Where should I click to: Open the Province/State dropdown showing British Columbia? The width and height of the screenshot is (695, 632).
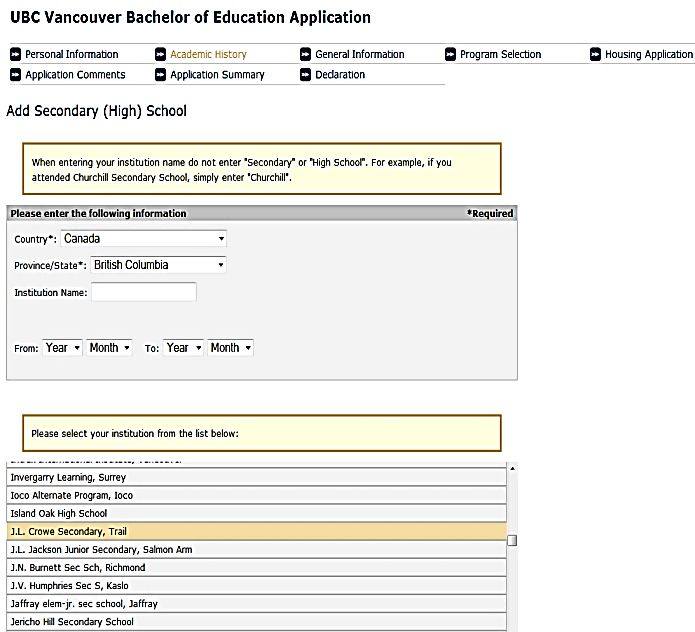tap(158, 265)
